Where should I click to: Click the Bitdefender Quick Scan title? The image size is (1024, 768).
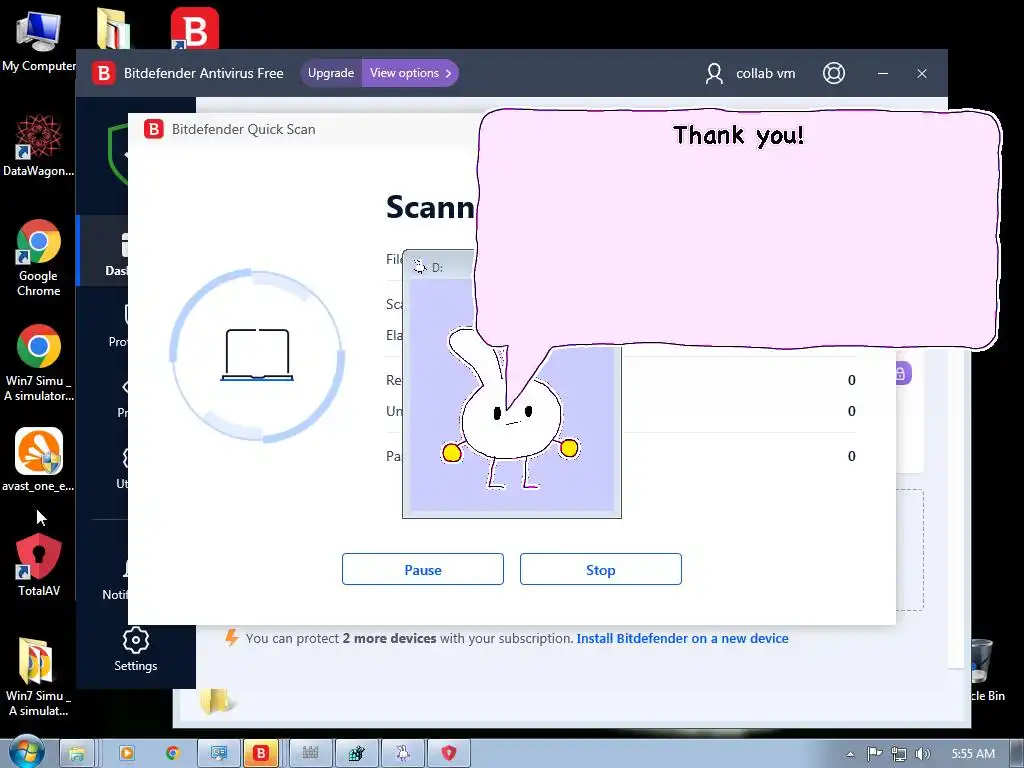coord(244,129)
